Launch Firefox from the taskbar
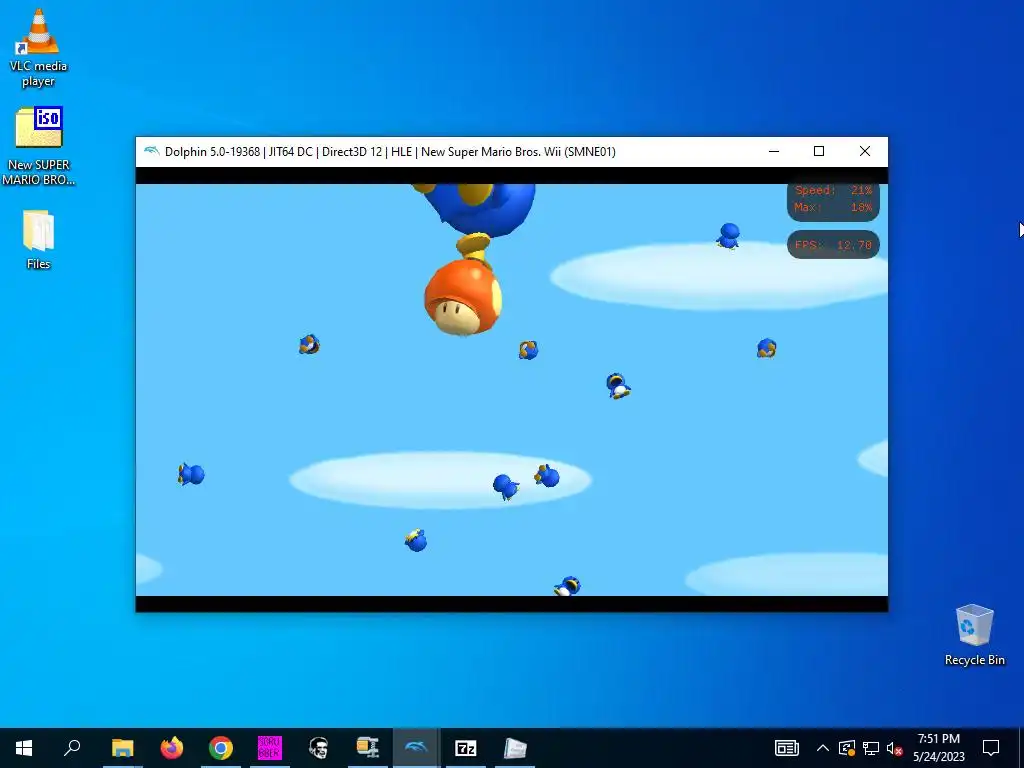Screen dimensions: 1024x768 click(172, 748)
